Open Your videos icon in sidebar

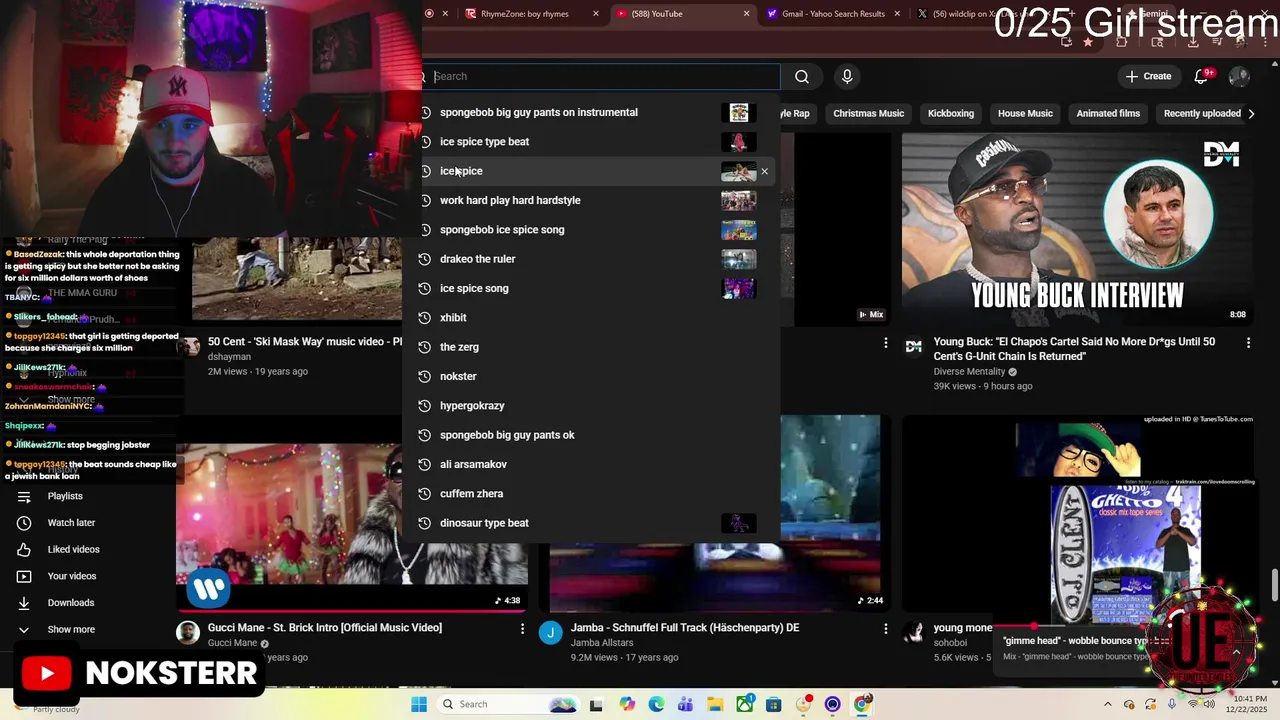coord(24,576)
